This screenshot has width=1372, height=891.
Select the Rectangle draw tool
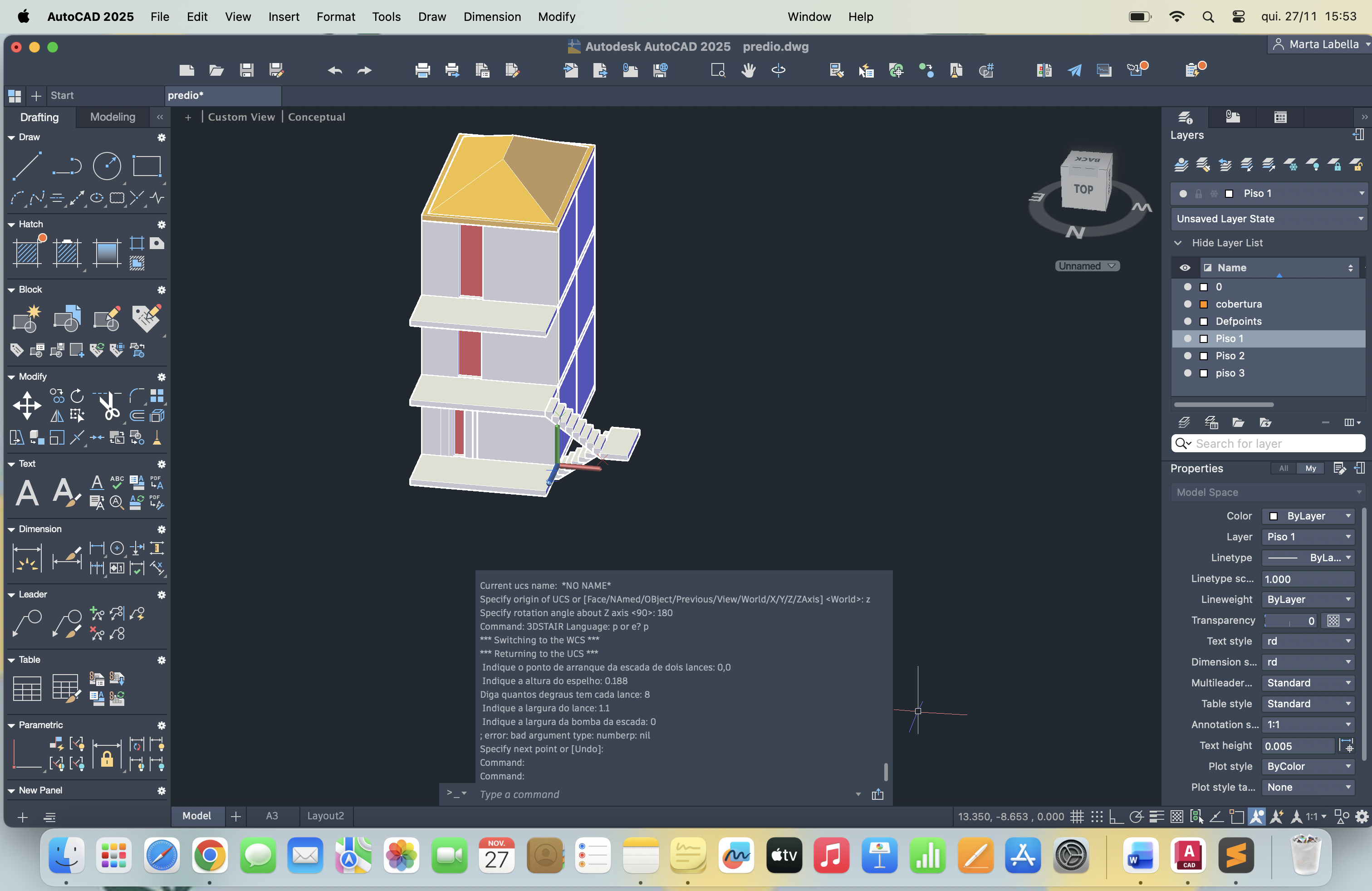coord(147,166)
